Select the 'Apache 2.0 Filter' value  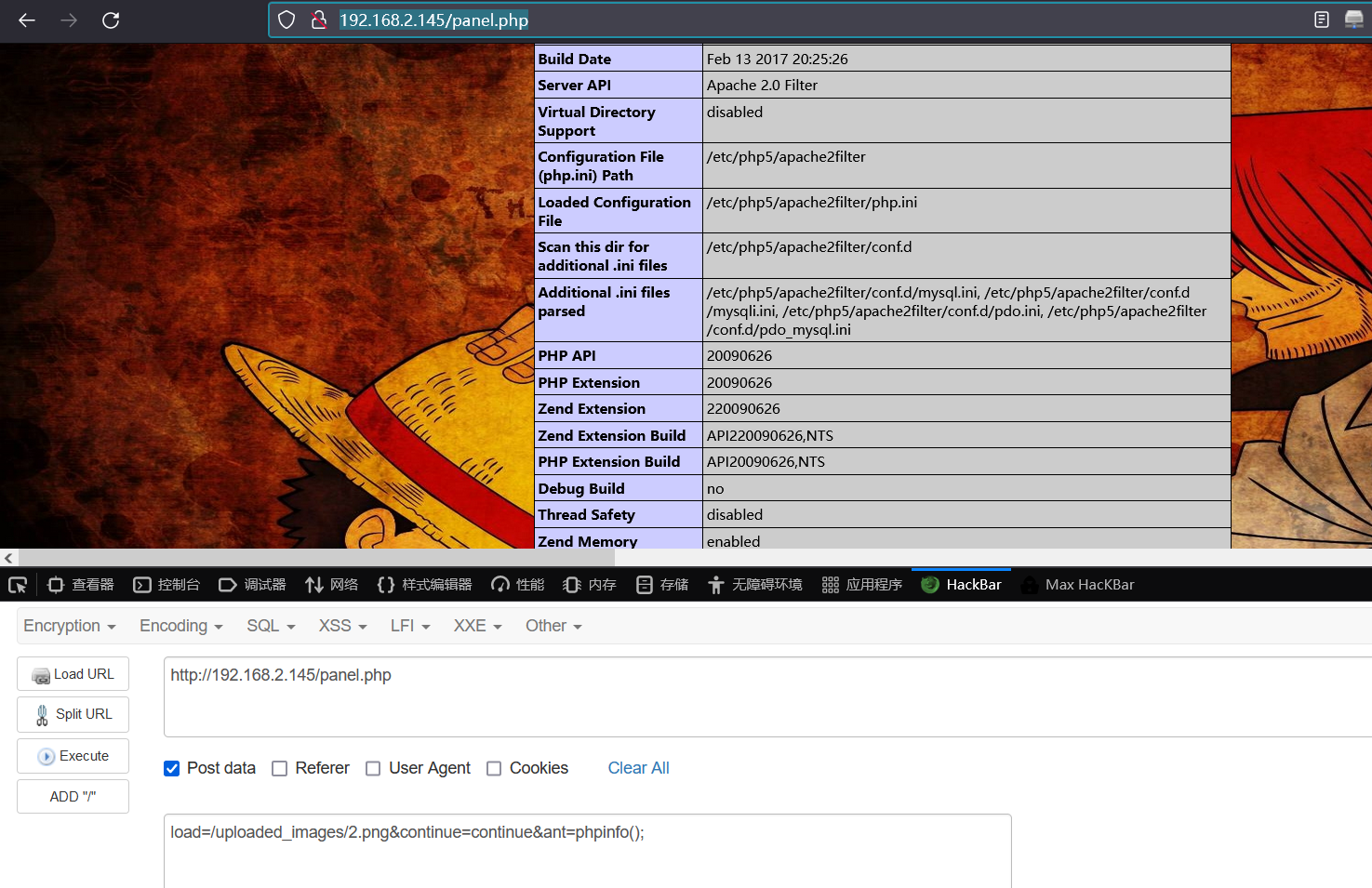tap(762, 86)
